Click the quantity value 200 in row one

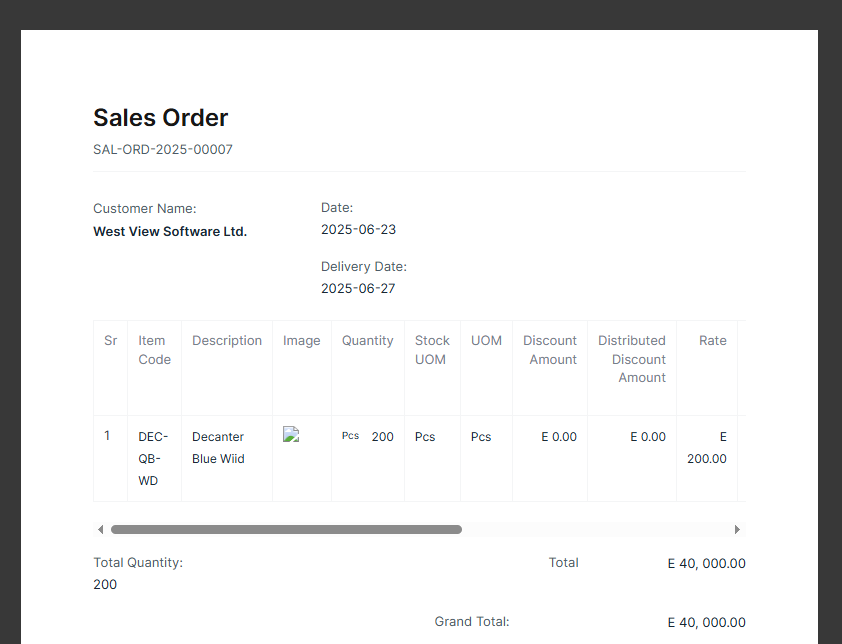coord(382,437)
